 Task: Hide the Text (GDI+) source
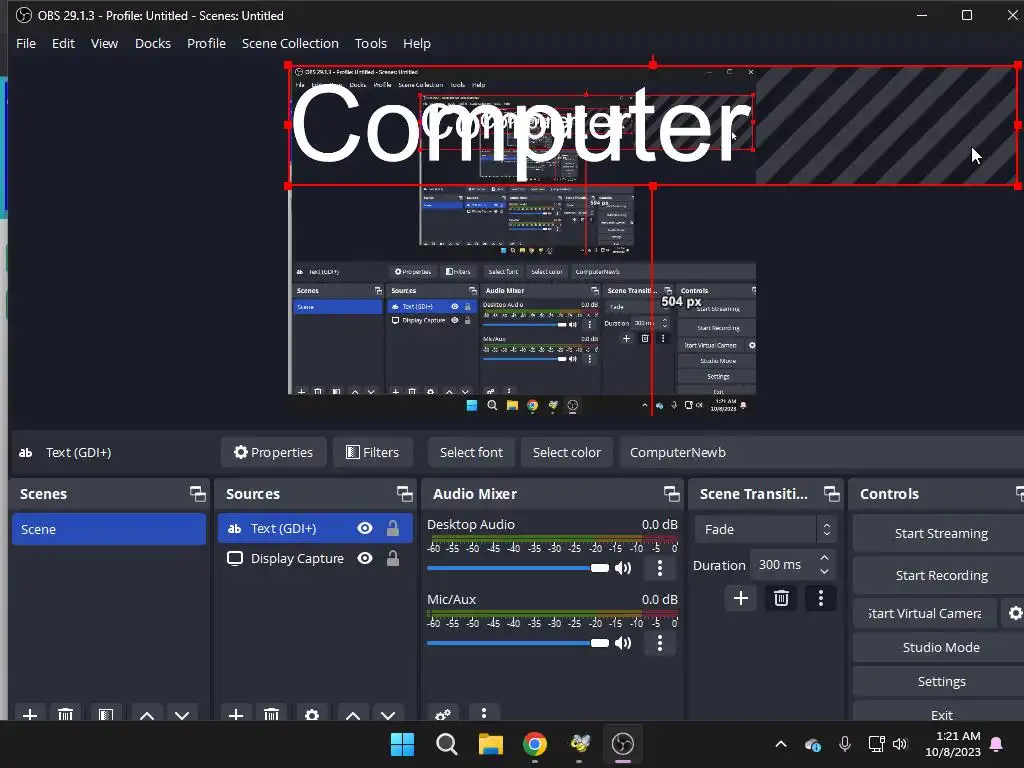[x=365, y=528]
